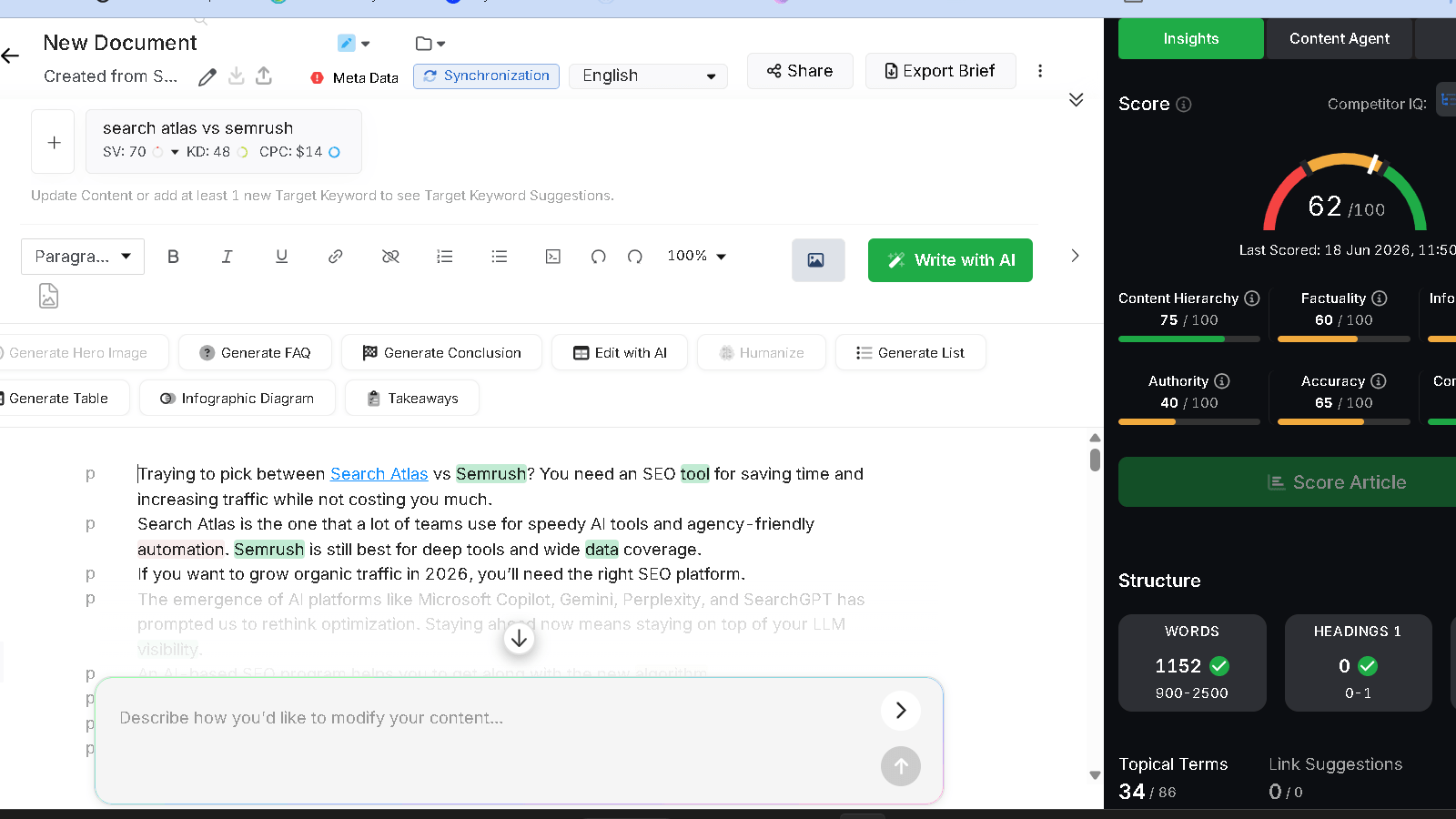Screen dimensions: 1456x819
Task: Insert a link with the chain icon
Action: (336, 257)
